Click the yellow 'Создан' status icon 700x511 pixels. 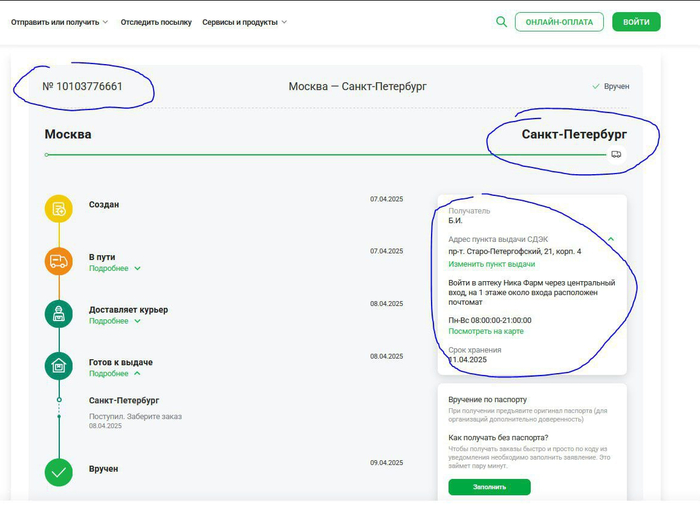click(x=59, y=209)
